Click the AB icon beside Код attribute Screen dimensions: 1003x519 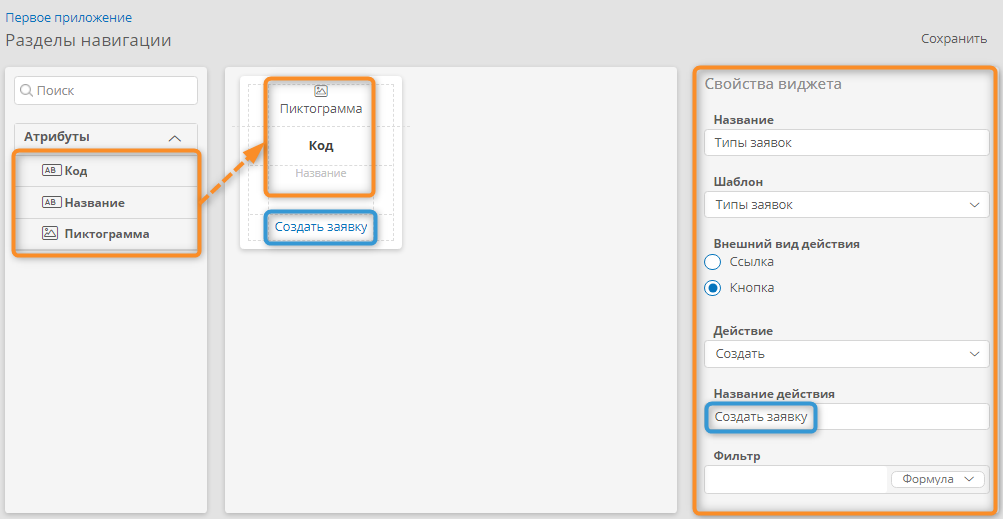pos(51,171)
